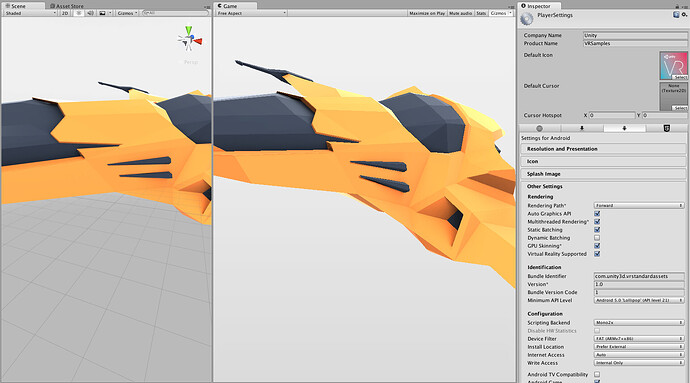Select the Web Player globe platform tab
The width and height of the screenshot is (690, 383).
(x=540, y=128)
